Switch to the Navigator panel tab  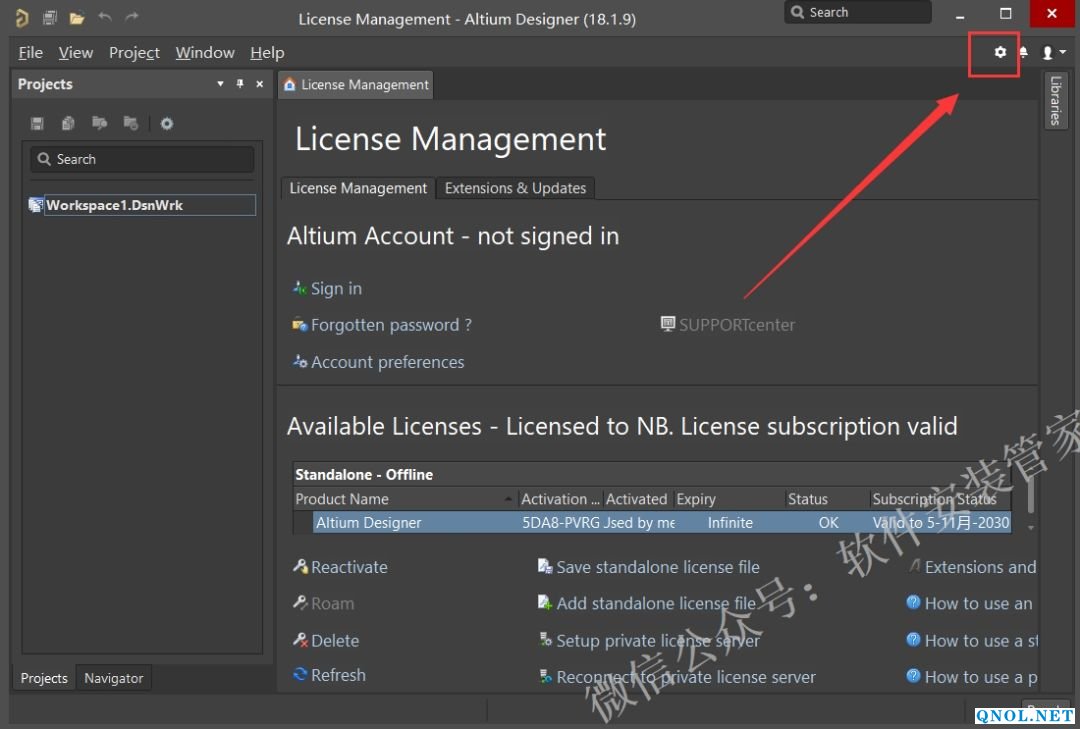[113, 678]
